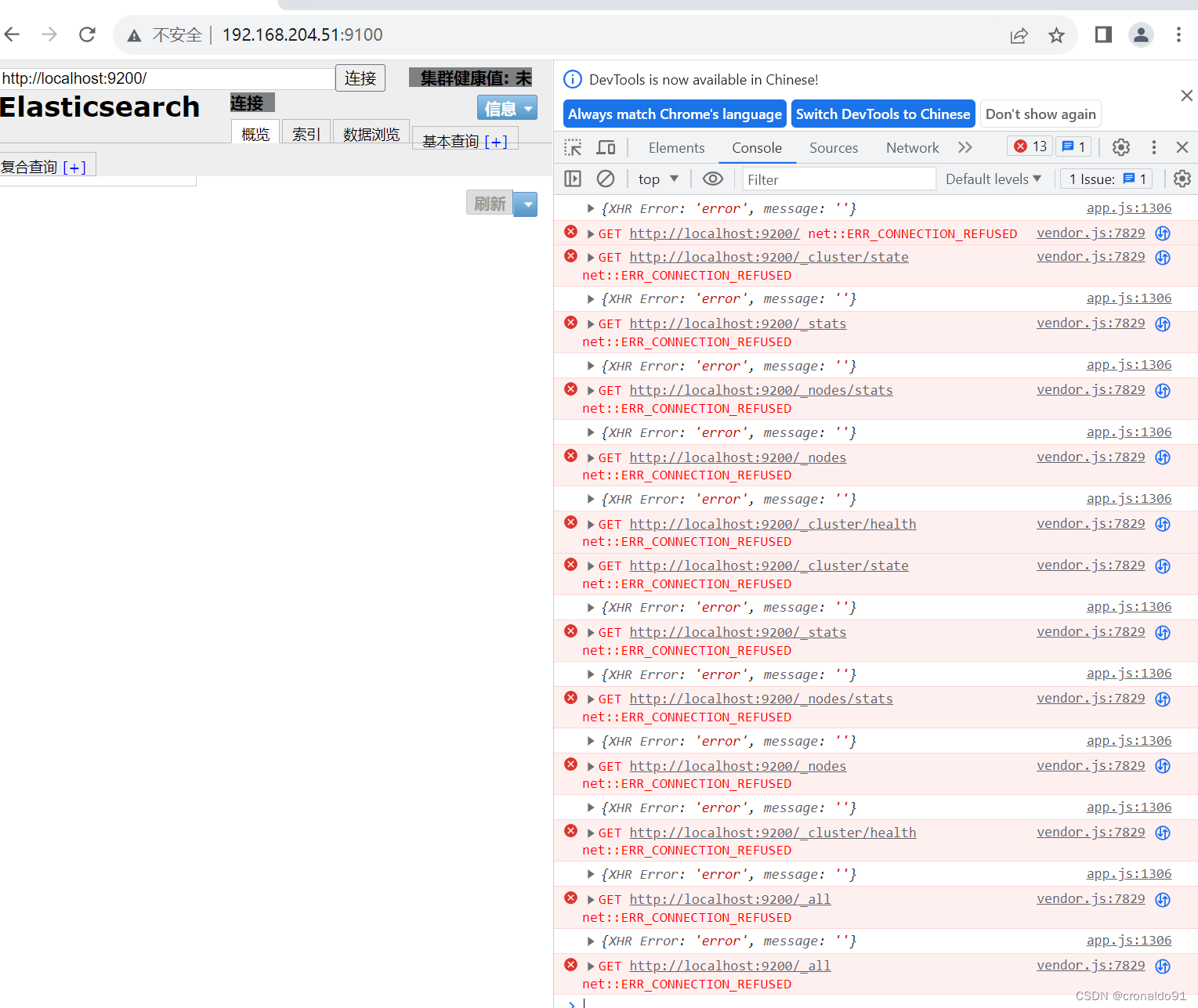The image size is (1198, 1008).
Task: Click Don't show again
Action: pyautogui.click(x=1041, y=114)
